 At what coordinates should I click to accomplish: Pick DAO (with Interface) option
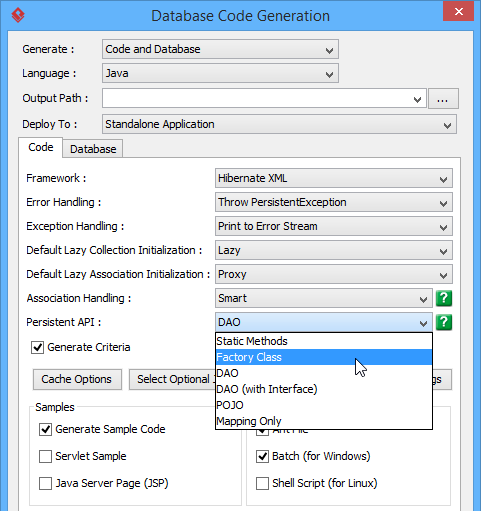click(324, 389)
